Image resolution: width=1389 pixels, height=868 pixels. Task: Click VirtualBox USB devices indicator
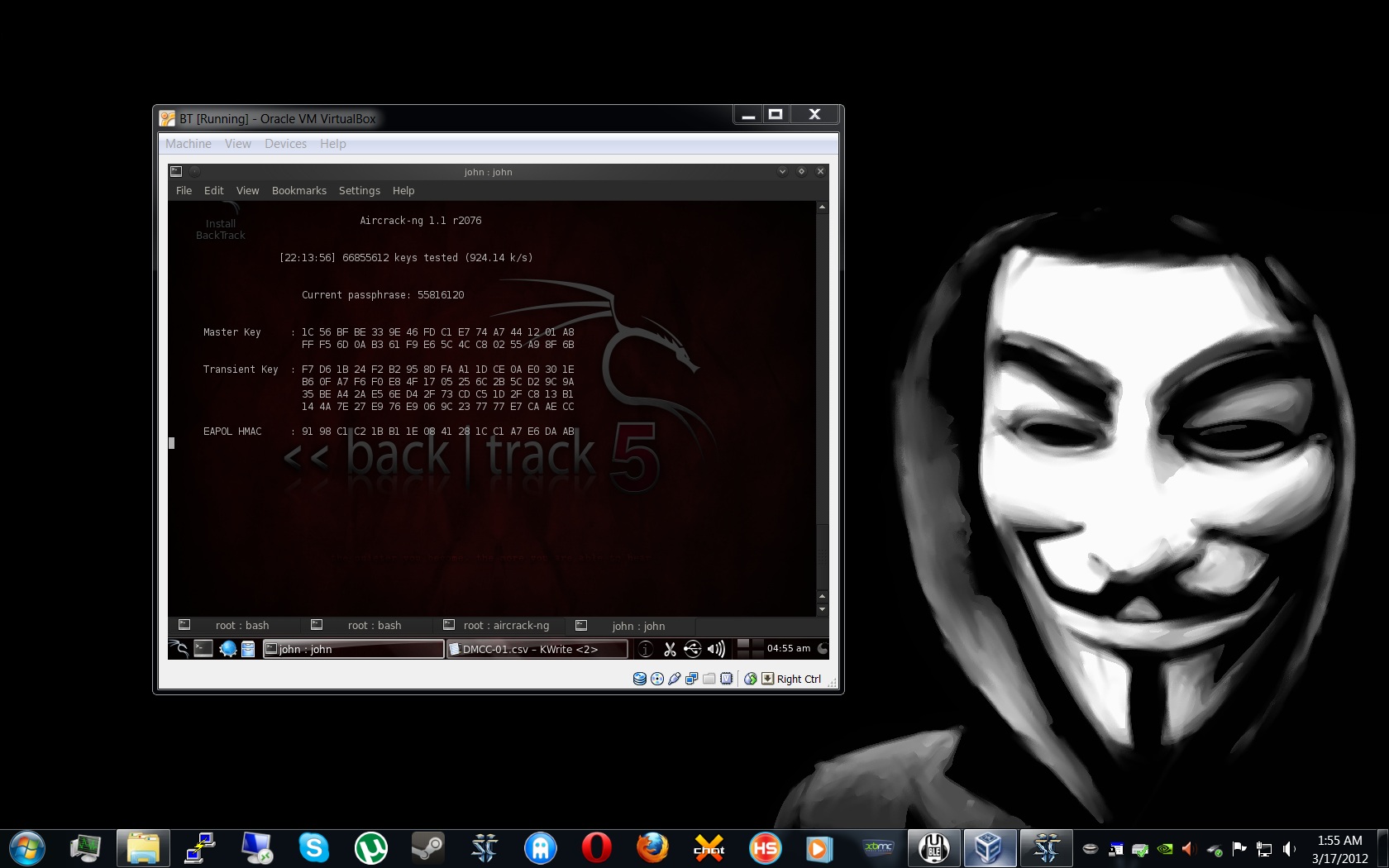pyautogui.click(x=675, y=679)
